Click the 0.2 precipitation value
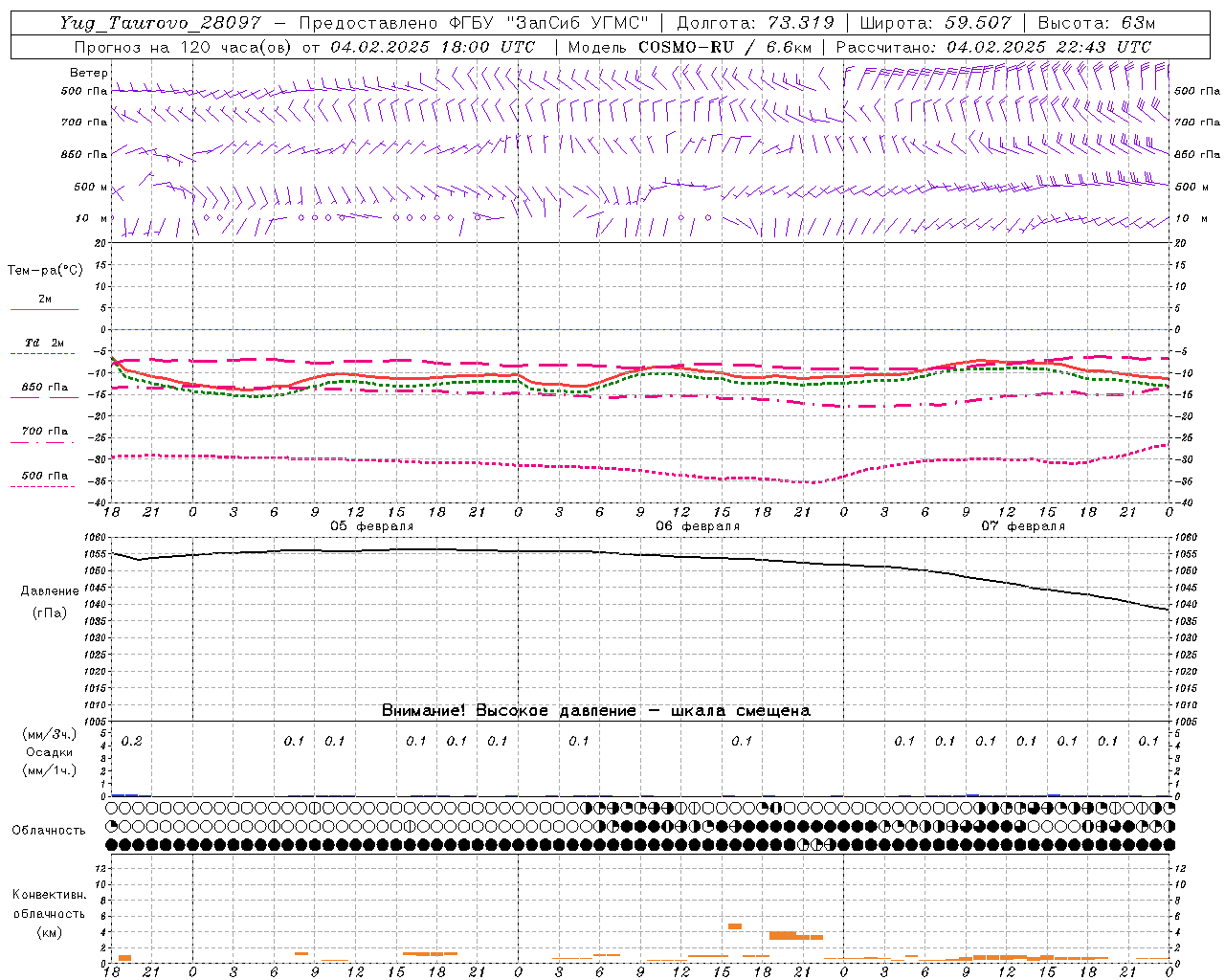Image resolution: width=1225 pixels, height=980 pixels. [x=132, y=741]
